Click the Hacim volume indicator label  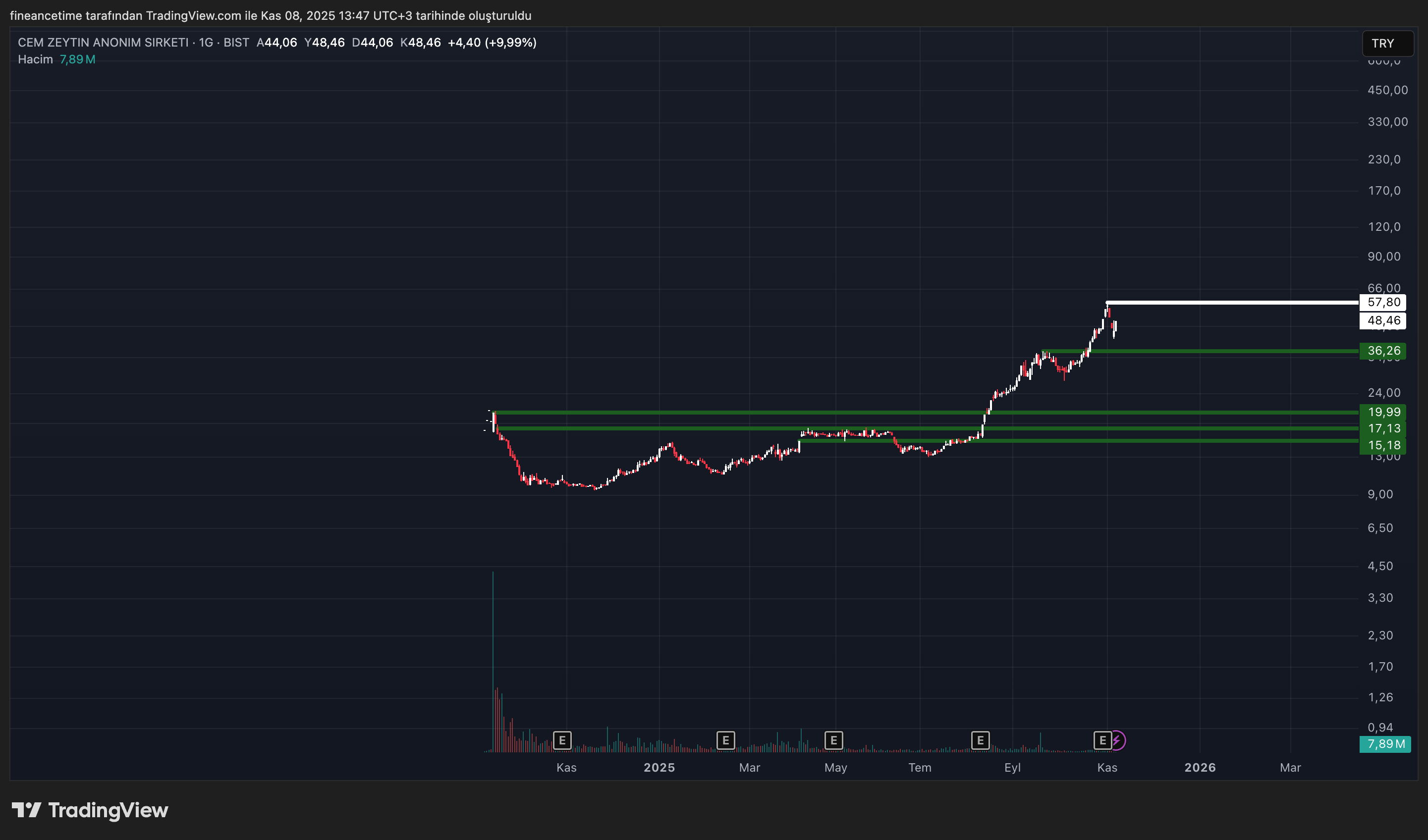[x=35, y=59]
